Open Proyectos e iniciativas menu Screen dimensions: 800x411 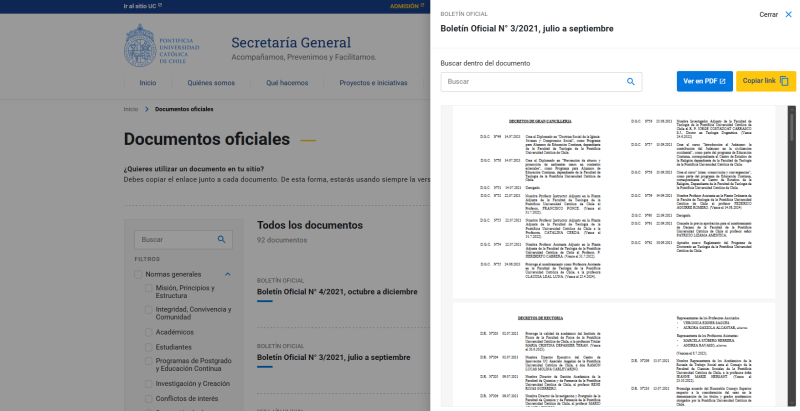tap(373, 83)
